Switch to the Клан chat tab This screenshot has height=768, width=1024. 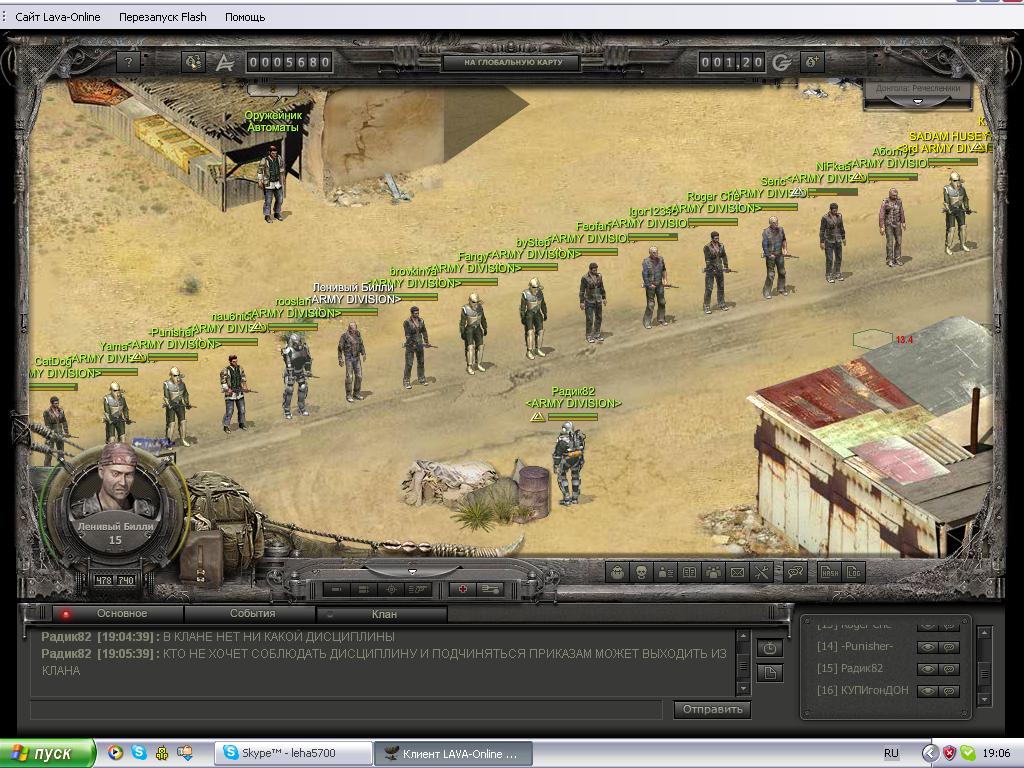click(383, 614)
